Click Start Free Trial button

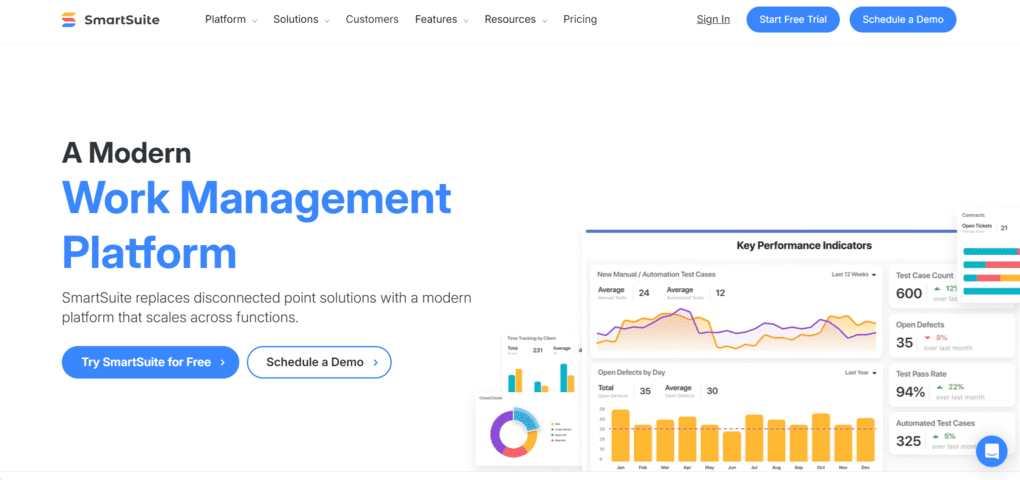(x=793, y=20)
